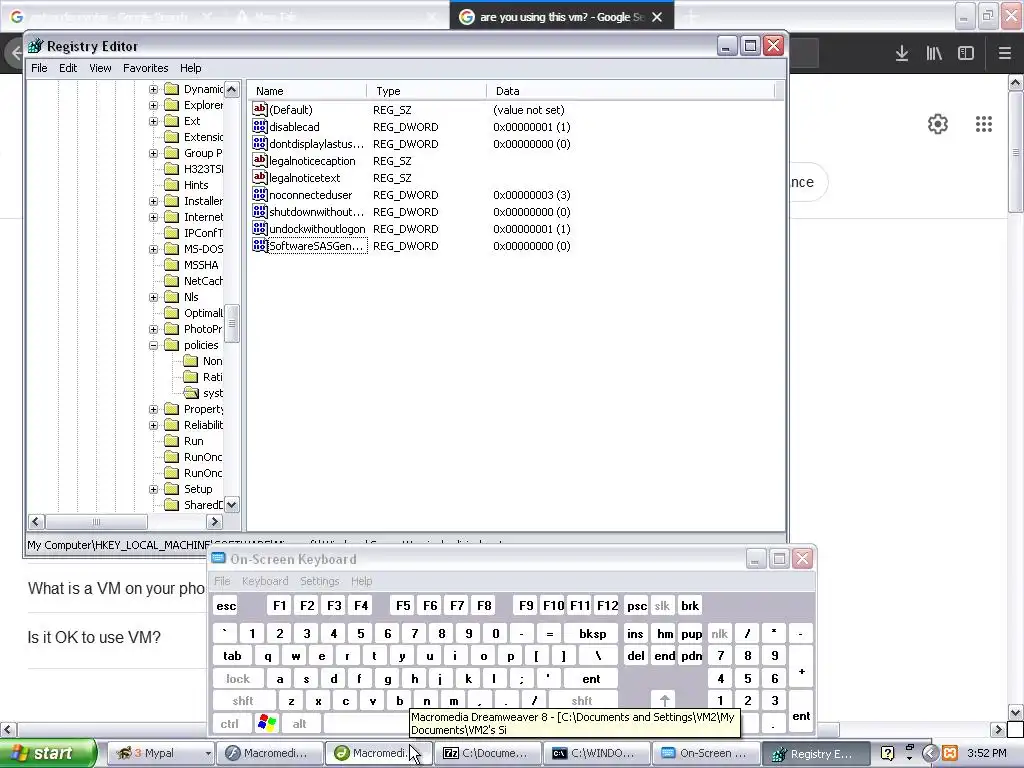Expand the Group P registry key

pyautogui.click(x=153, y=153)
